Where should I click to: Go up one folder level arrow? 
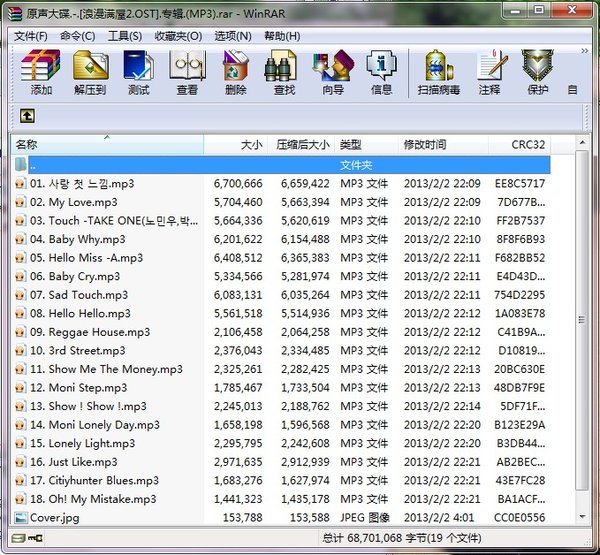(x=27, y=116)
